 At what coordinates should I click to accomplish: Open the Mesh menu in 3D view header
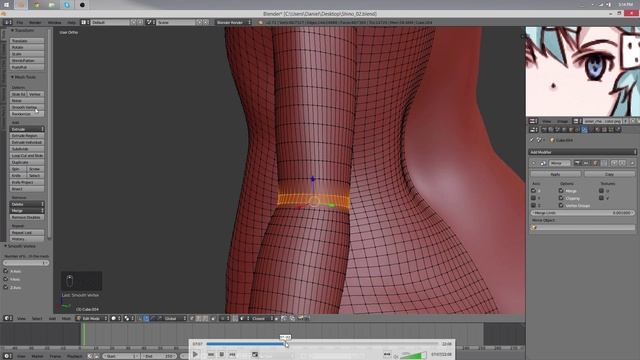(x=66, y=318)
